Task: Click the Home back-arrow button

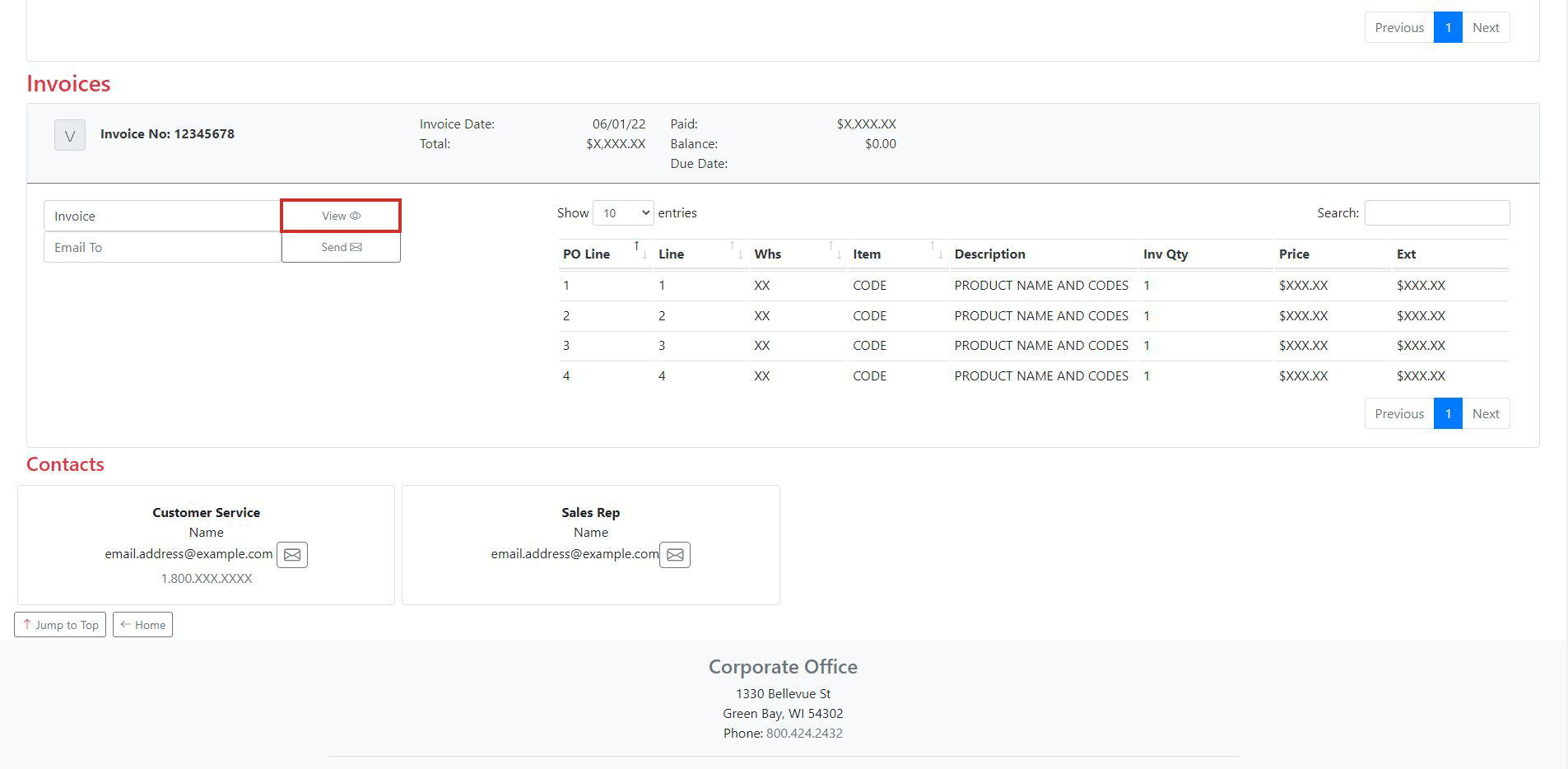Action: coord(142,624)
